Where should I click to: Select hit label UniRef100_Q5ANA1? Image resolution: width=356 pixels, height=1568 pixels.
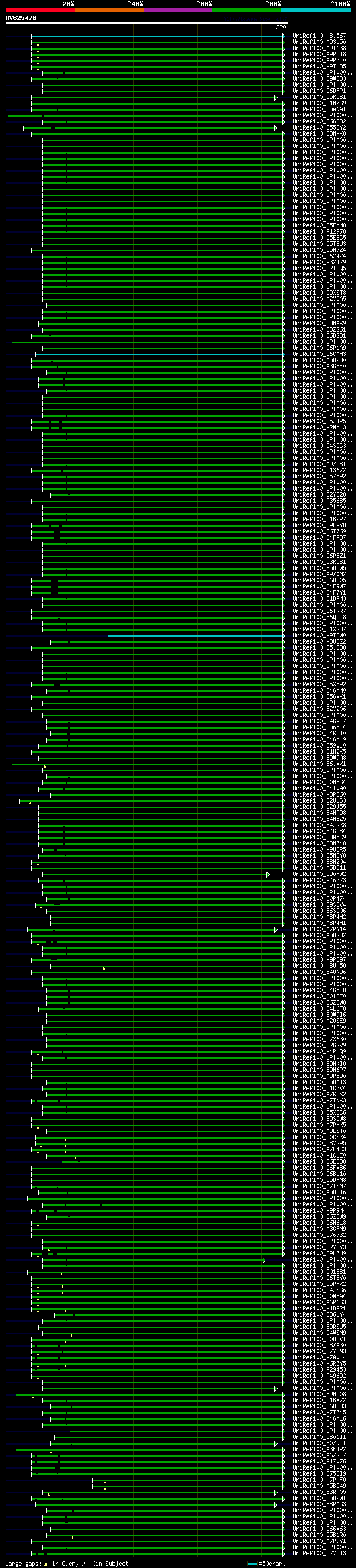[x=319, y=110]
